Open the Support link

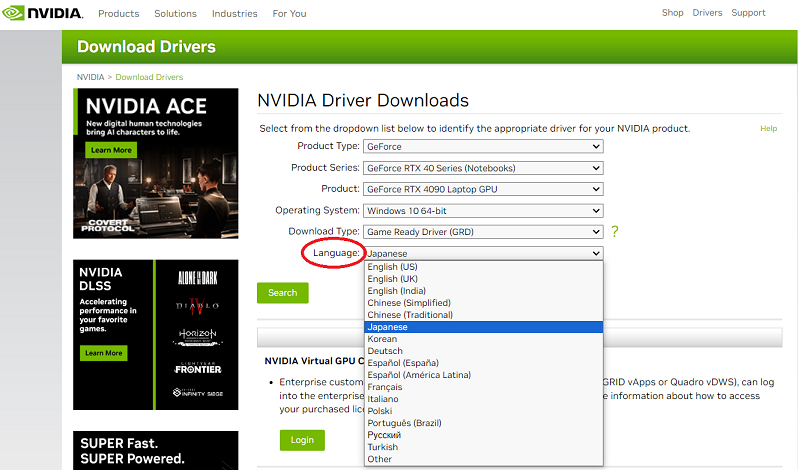click(748, 13)
